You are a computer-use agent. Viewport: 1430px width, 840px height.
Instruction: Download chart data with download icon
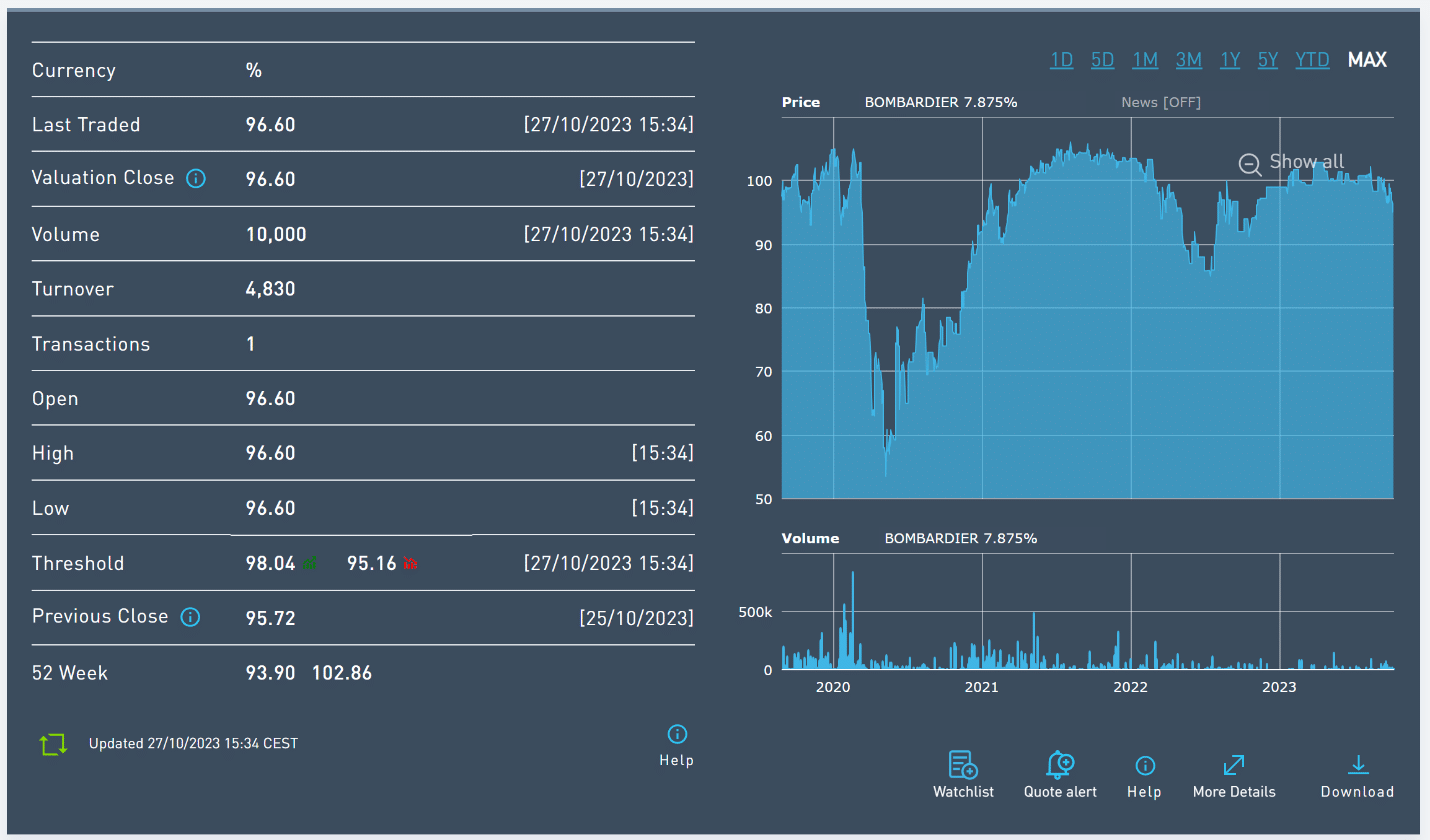click(1357, 765)
